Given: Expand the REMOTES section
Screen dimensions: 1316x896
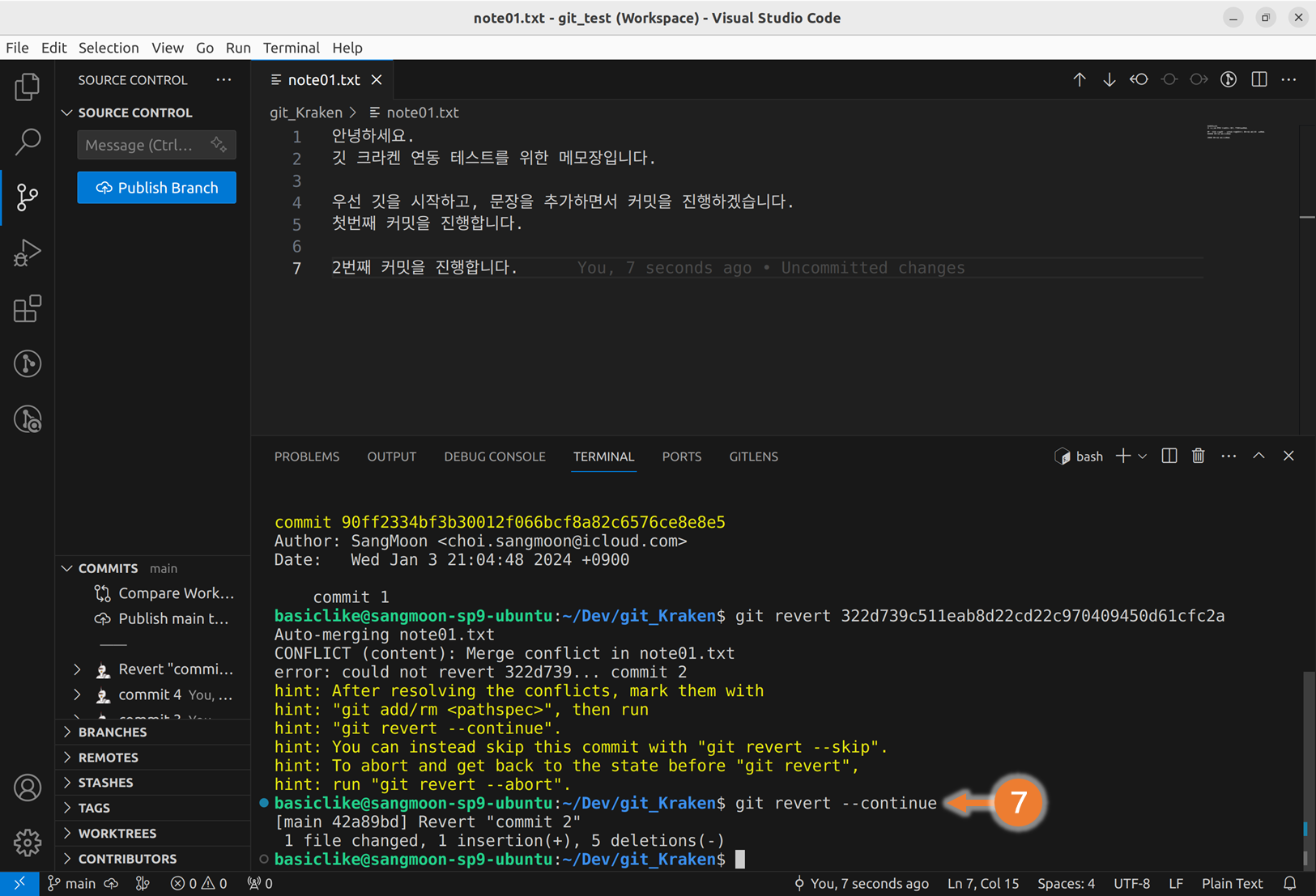Looking at the screenshot, I should tap(152, 758).
